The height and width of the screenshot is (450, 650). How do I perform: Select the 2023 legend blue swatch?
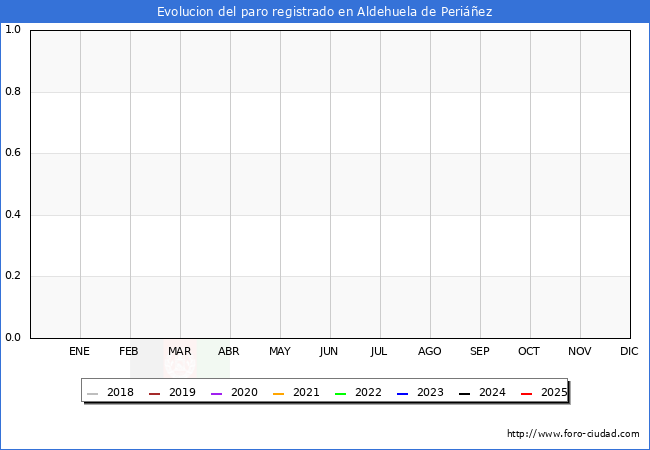[403, 394]
